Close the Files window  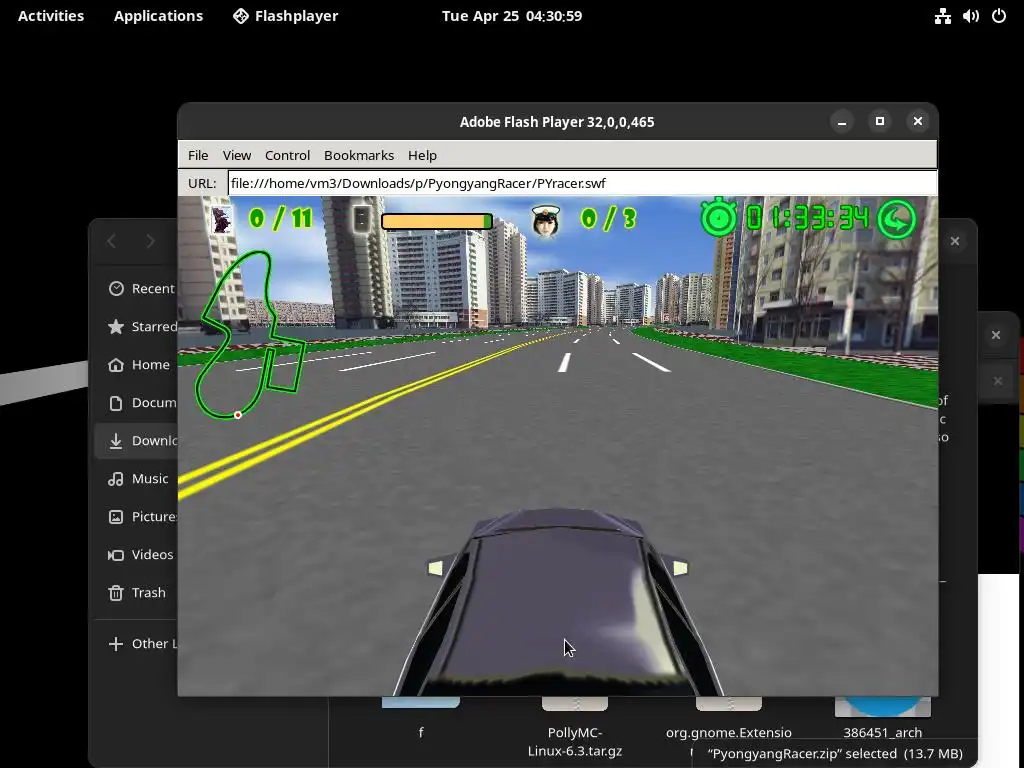(x=955, y=241)
